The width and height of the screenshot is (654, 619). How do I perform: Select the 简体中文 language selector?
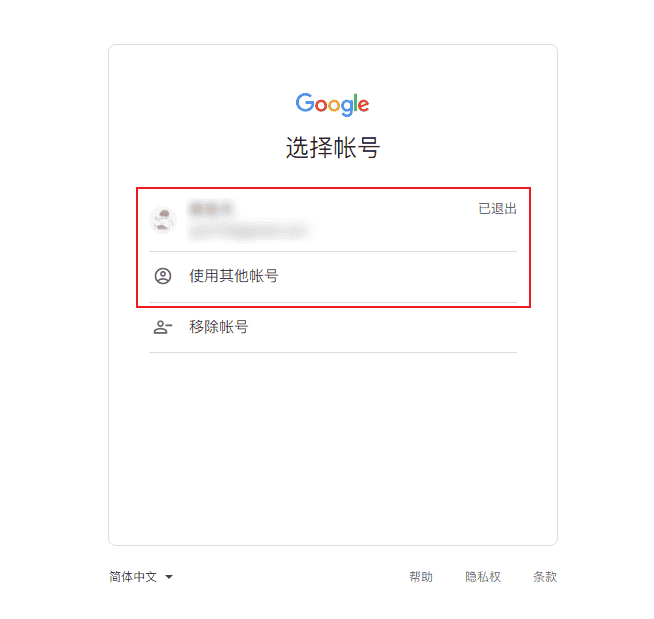141,577
